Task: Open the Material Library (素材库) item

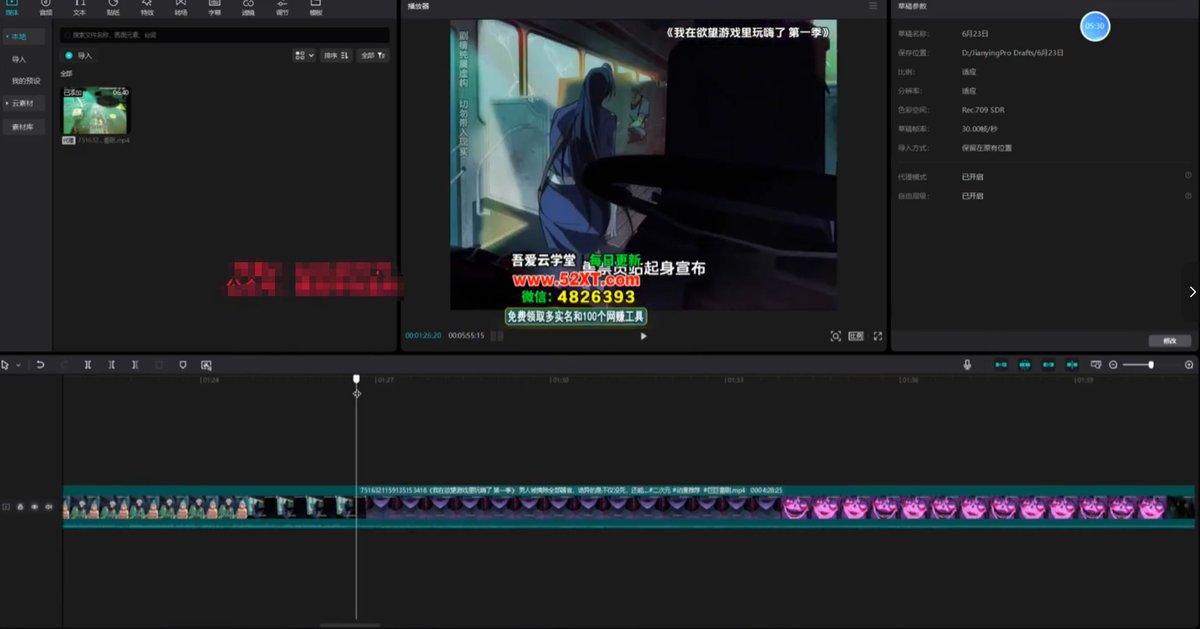Action: coord(22,127)
